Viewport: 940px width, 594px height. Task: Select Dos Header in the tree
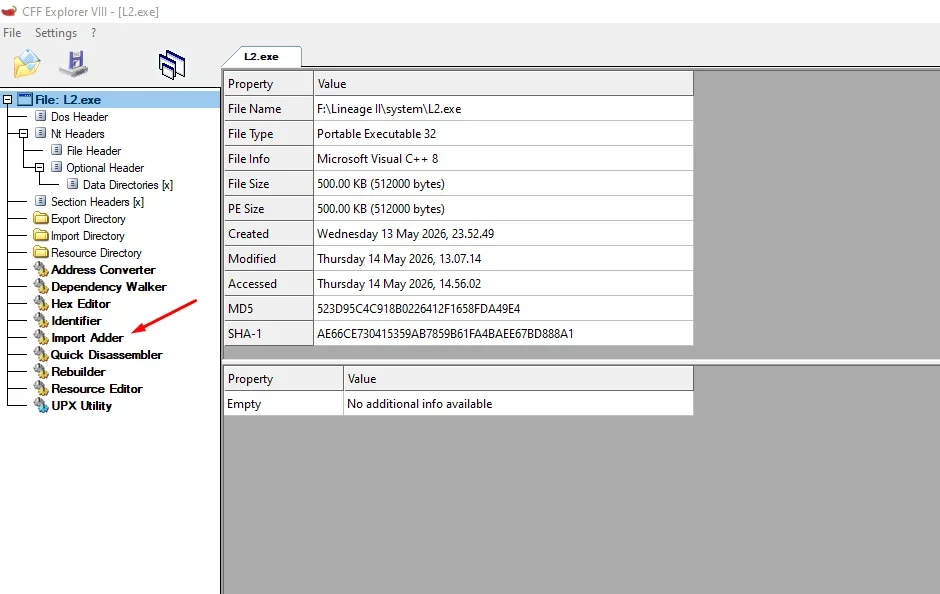[79, 116]
